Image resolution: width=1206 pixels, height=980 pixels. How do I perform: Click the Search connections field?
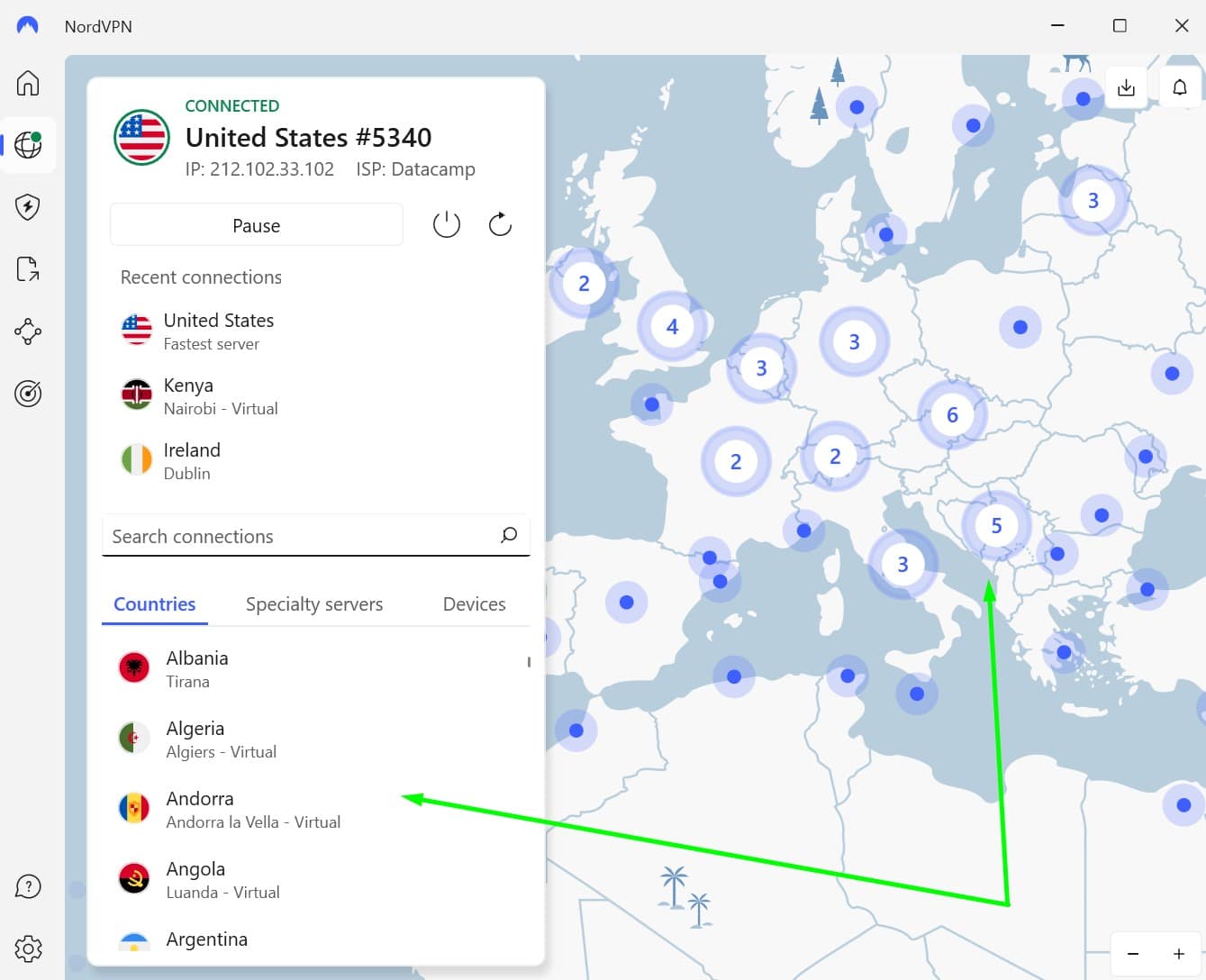click(316, 536)
